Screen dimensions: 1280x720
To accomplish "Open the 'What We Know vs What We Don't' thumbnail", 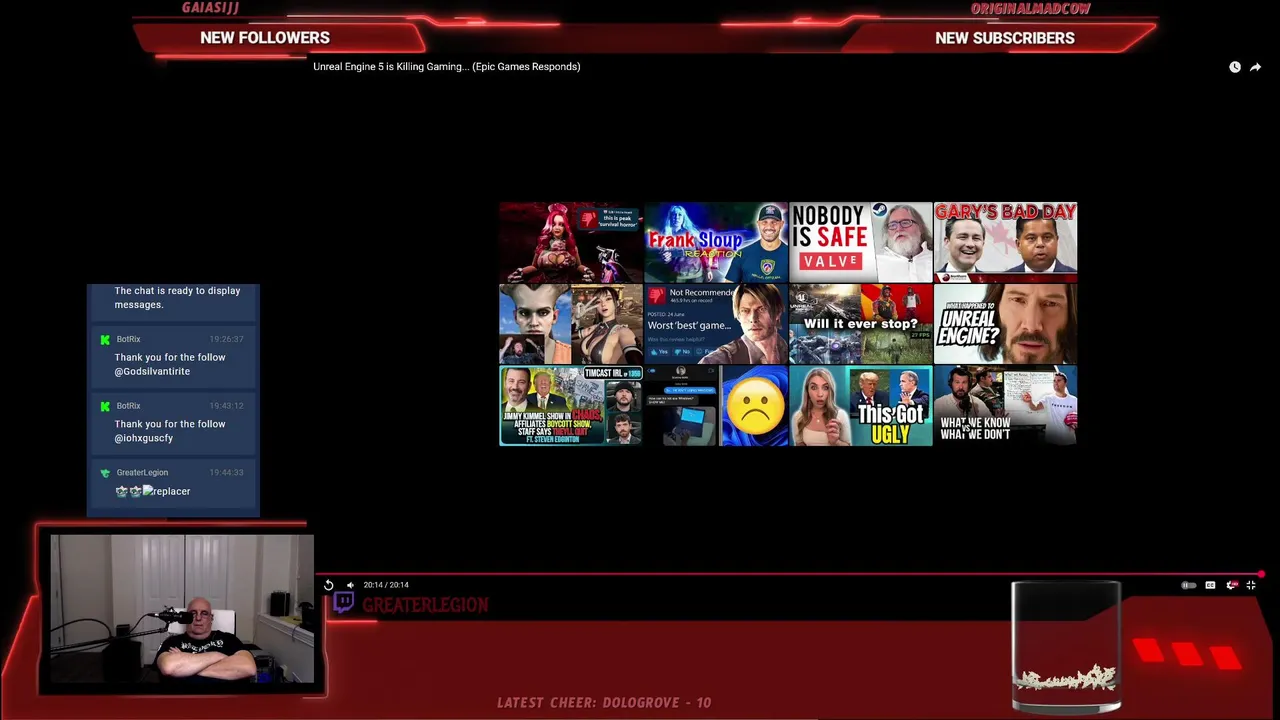I will click(1006, 405).
